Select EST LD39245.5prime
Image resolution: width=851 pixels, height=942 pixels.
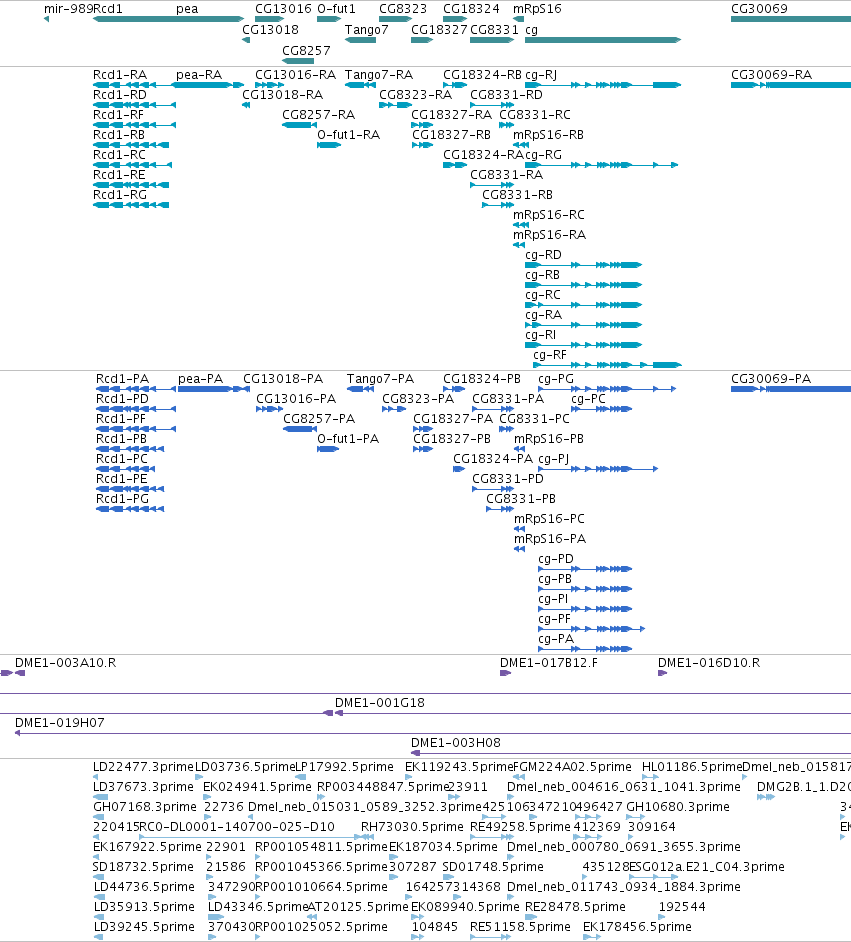[x=144, y=927]
